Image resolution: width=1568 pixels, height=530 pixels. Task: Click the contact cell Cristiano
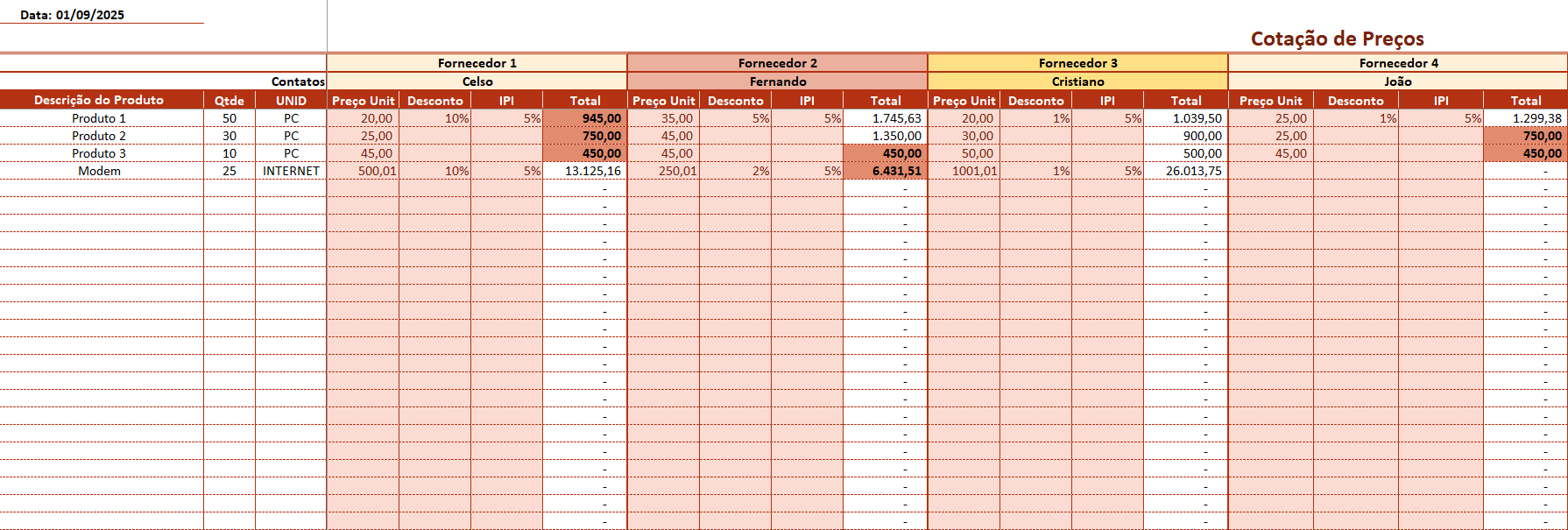click(x=1077, y=81)
